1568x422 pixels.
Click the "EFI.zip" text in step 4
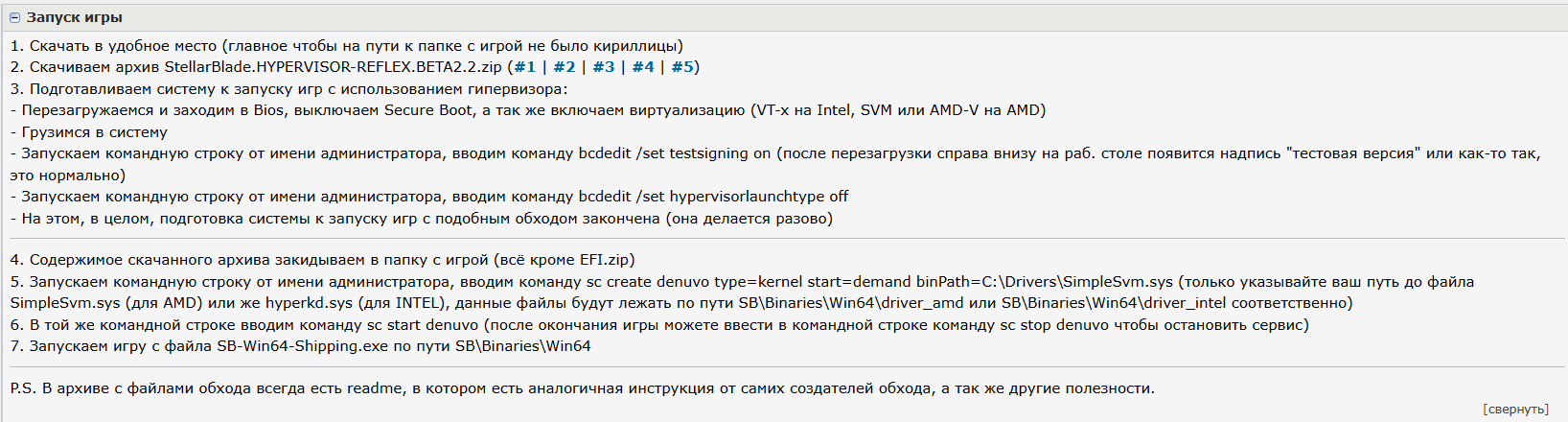(605, 260)
